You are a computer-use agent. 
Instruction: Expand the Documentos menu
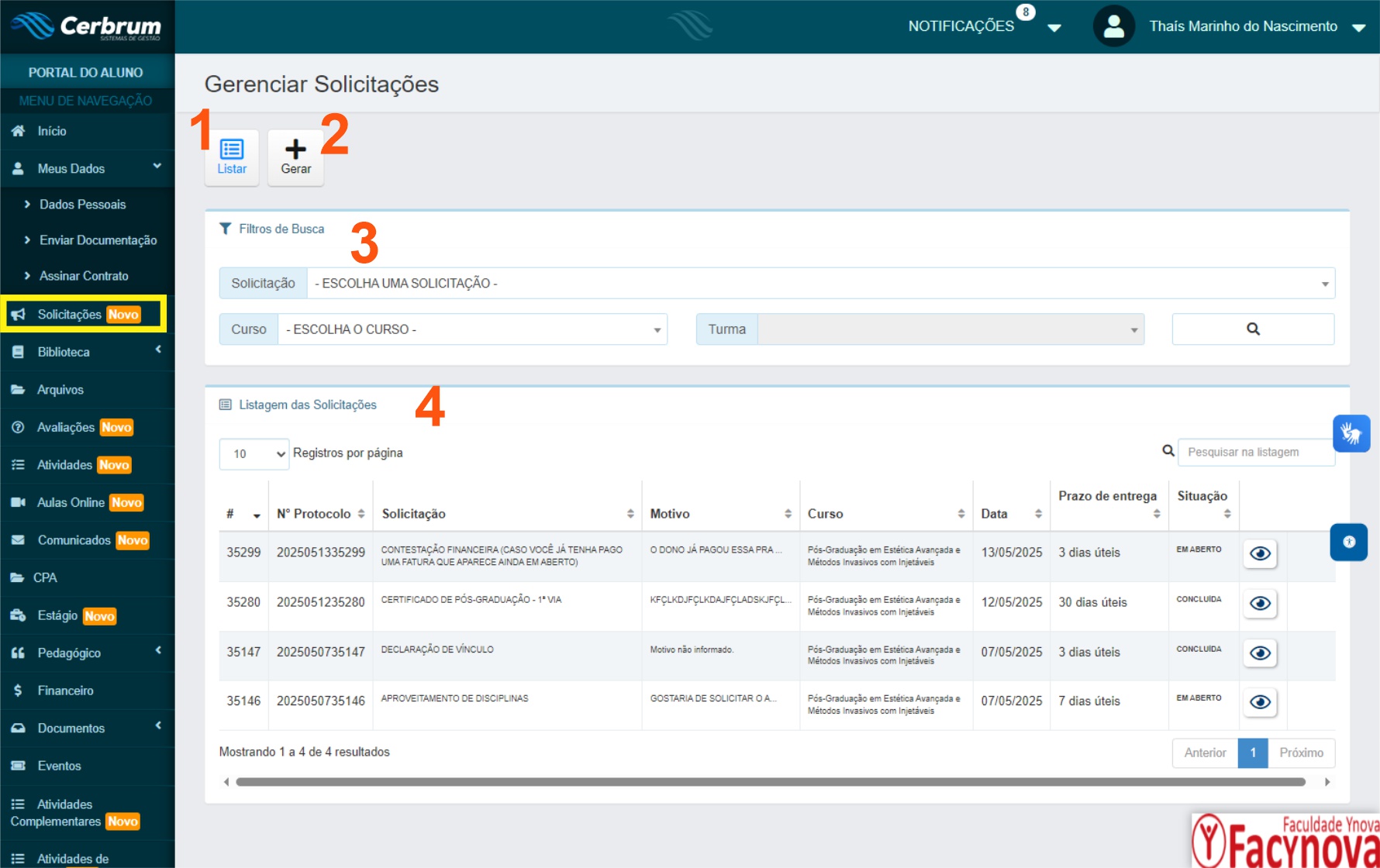tap(87, 728)
